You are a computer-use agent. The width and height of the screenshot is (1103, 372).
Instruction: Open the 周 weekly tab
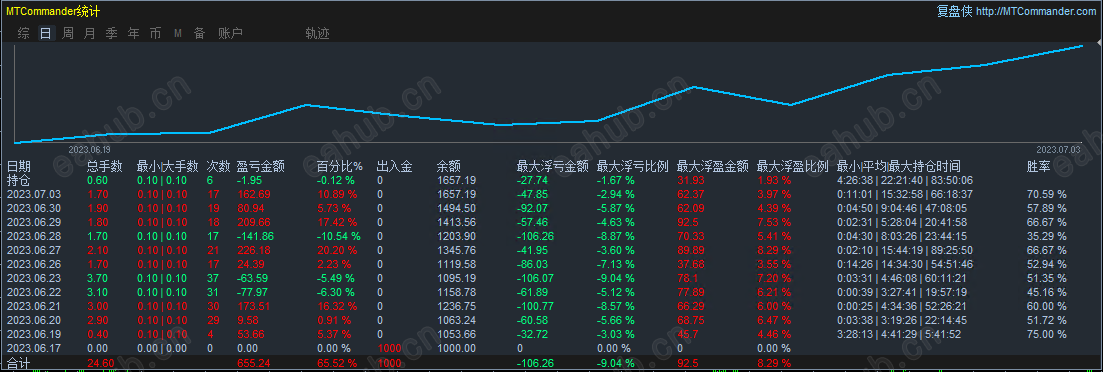(x=68, y=33)
